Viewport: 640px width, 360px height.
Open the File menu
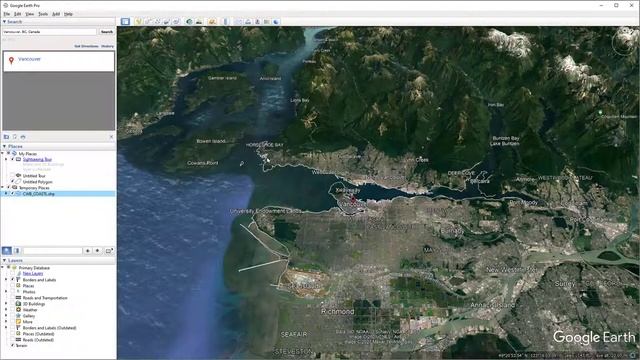(x=7, y=14)
